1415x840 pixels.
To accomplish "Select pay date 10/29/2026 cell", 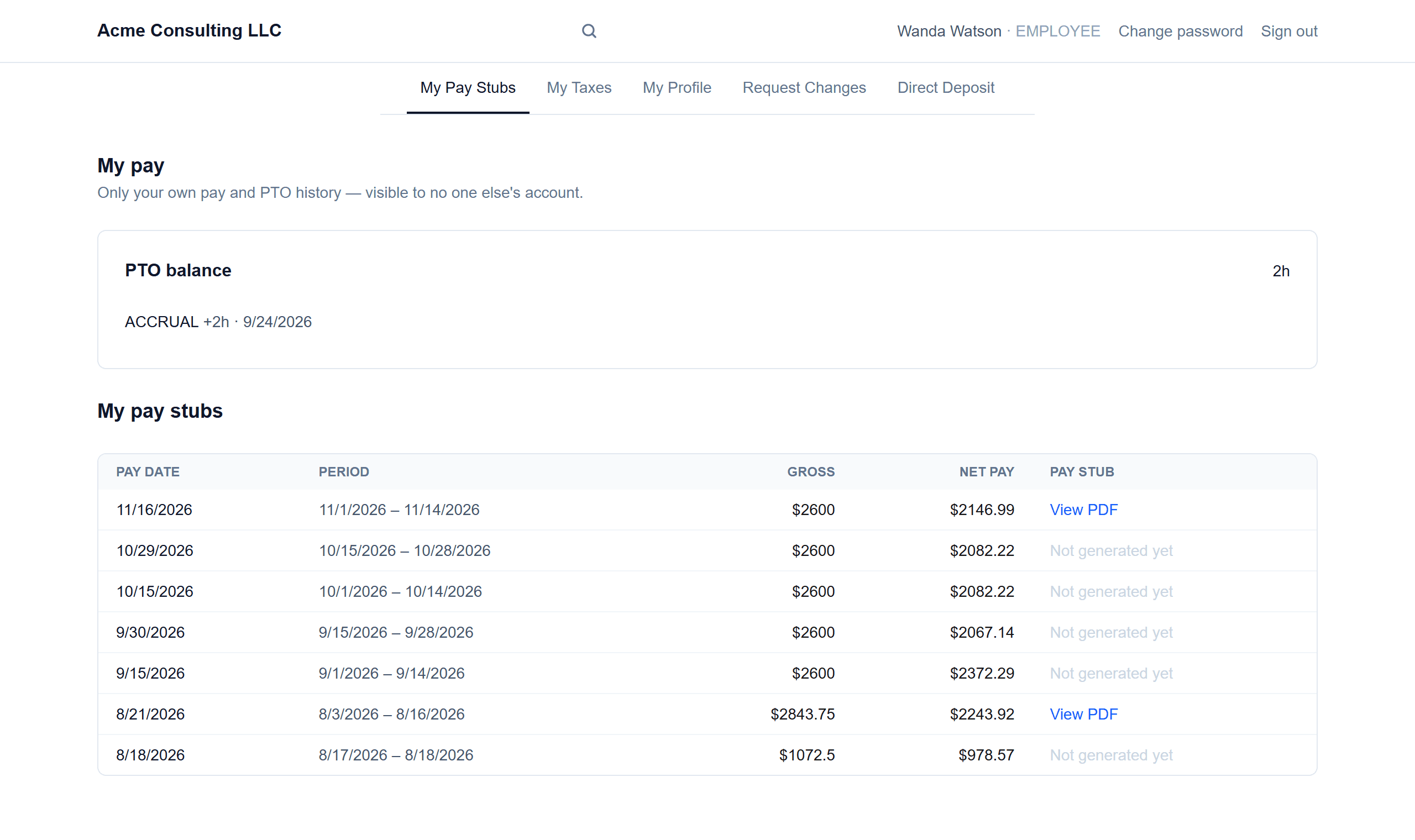I will click(155, 550).
